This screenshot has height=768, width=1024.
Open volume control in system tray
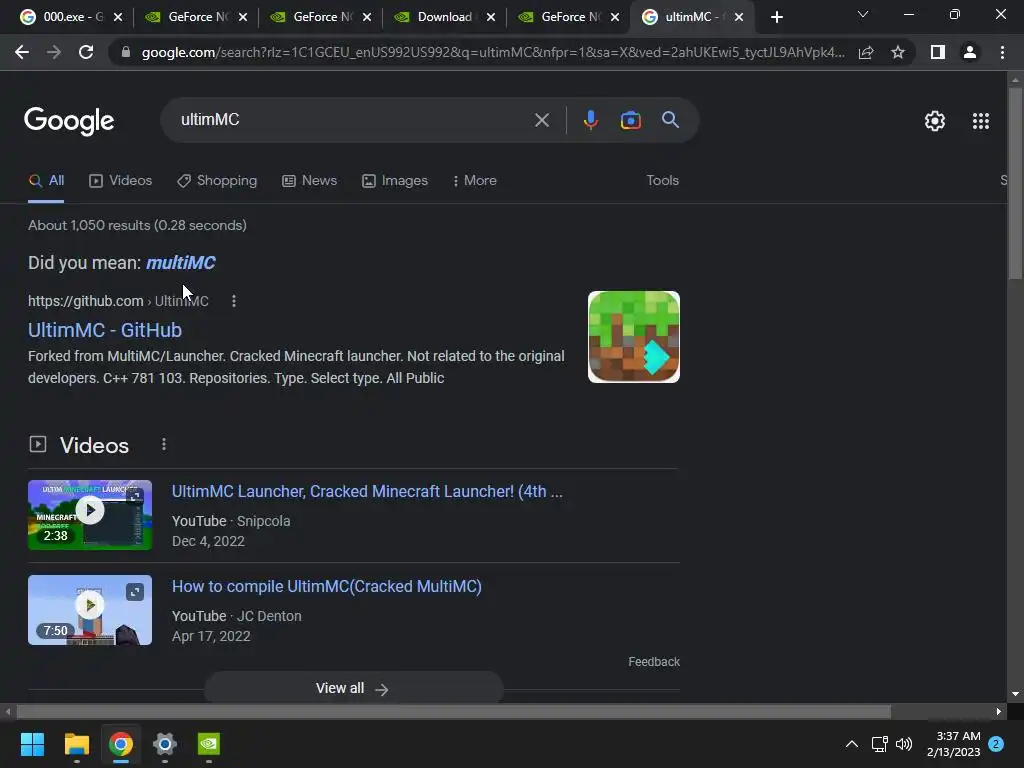[904, 744]
